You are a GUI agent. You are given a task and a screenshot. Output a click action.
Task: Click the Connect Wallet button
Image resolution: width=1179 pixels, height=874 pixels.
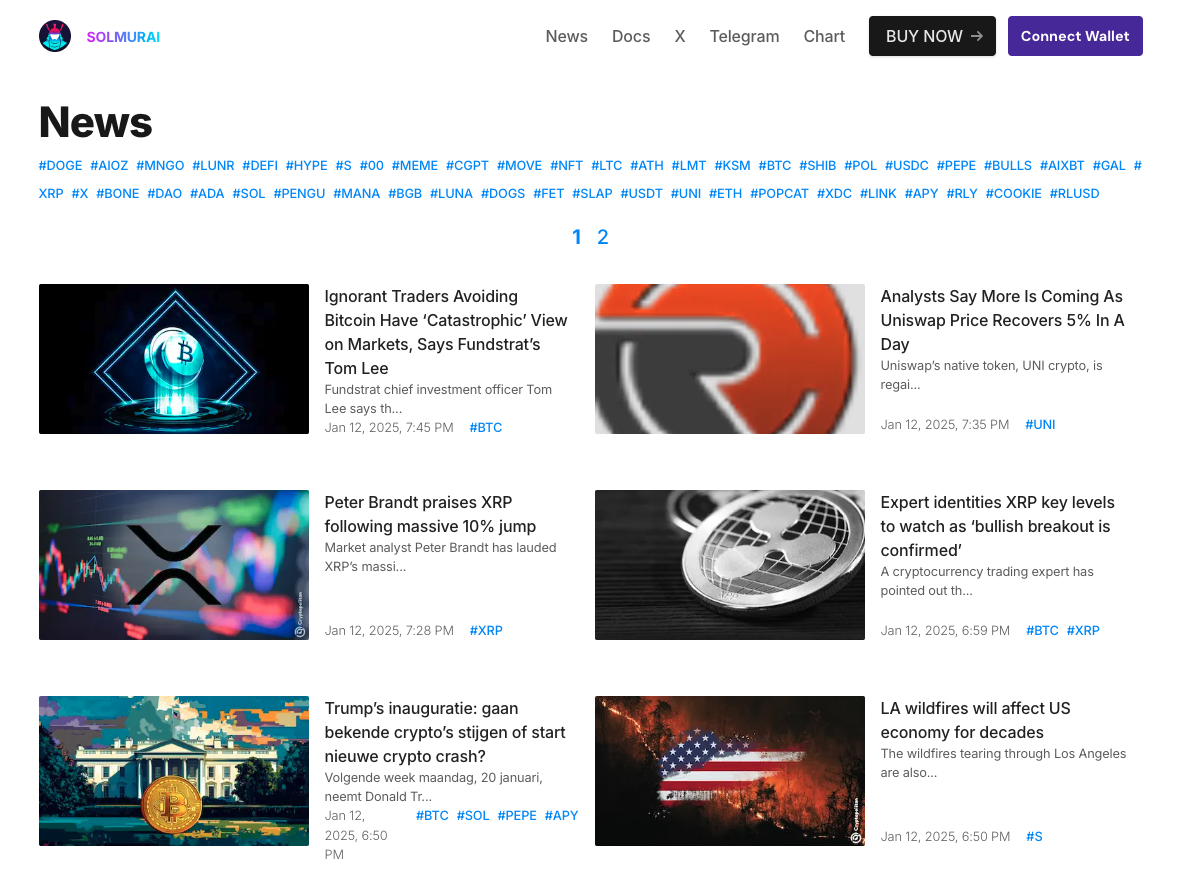click(1075, 36)
